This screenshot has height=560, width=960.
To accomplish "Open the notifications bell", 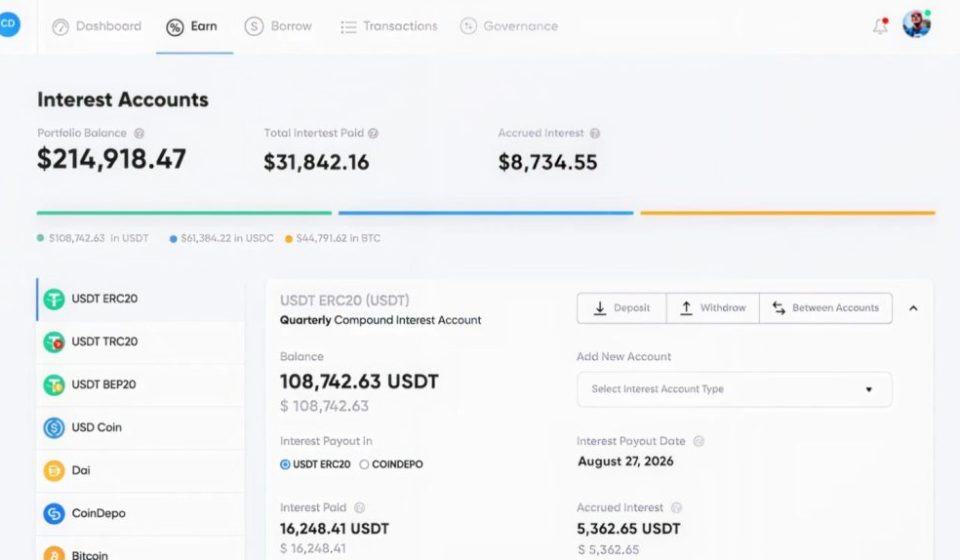I will (880, 26).
